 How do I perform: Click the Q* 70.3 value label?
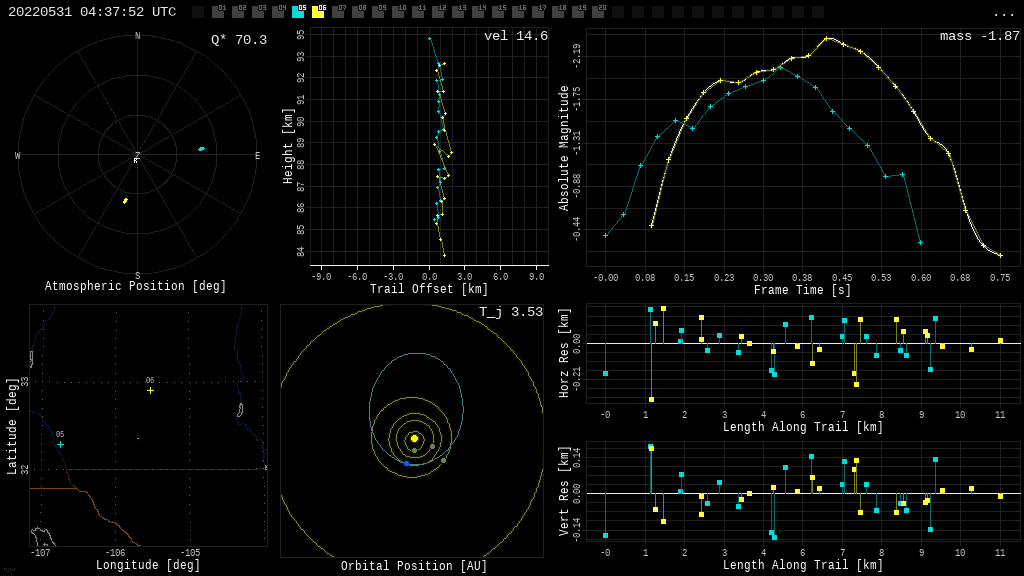238,40
